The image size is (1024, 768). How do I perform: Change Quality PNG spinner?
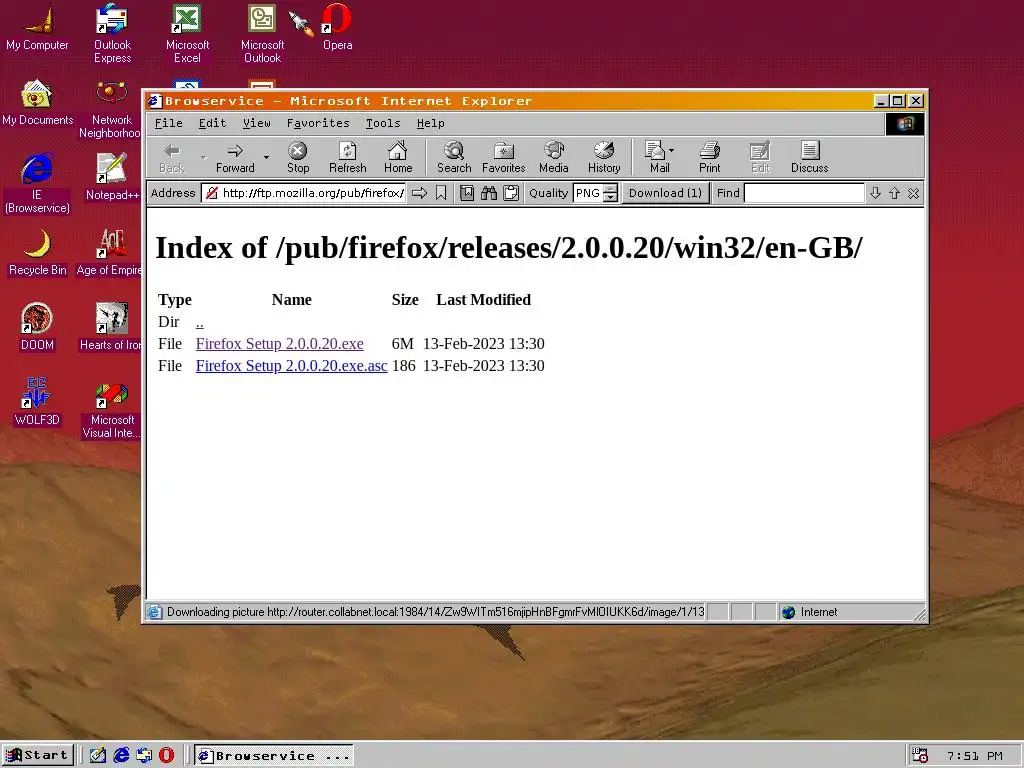click(x=610, y=193)
